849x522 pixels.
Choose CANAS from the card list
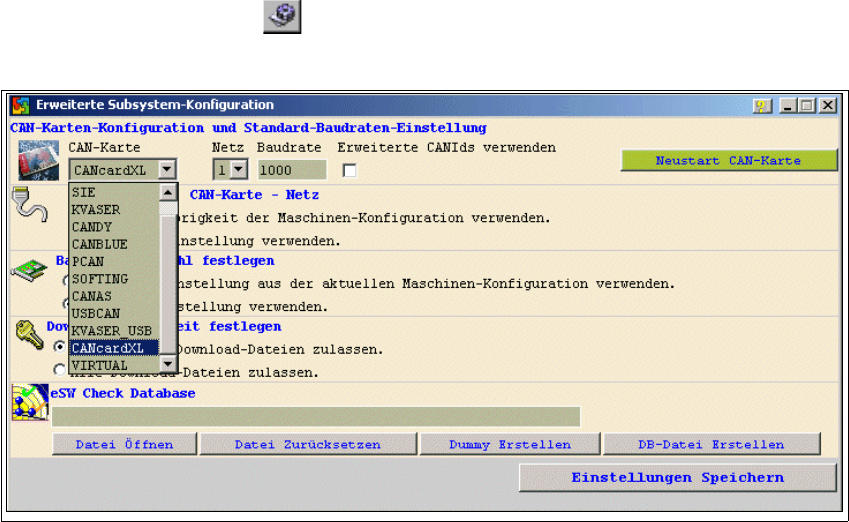(x=114, y=296)
